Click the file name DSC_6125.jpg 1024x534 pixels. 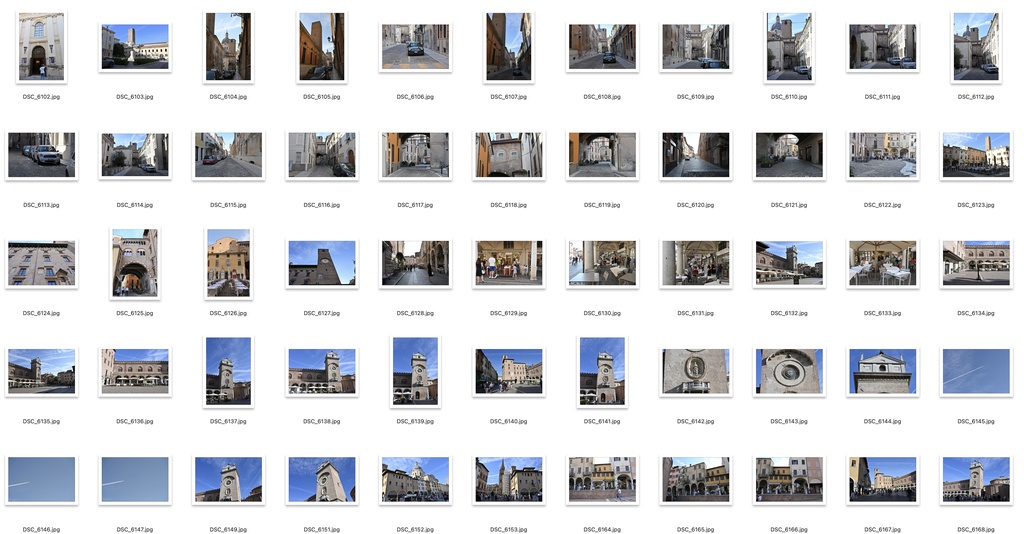[x=135, y=313]
